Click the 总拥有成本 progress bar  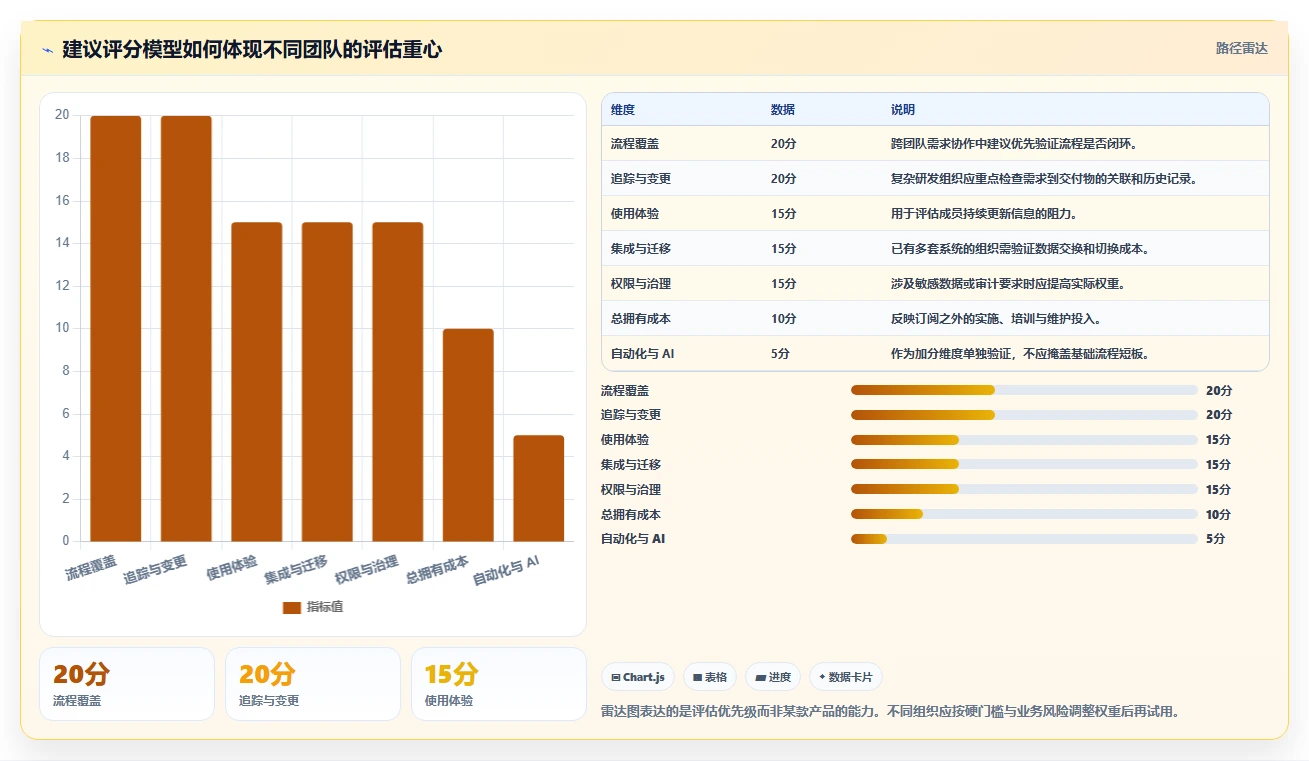pyautogui.click(x=1024, y=514)
